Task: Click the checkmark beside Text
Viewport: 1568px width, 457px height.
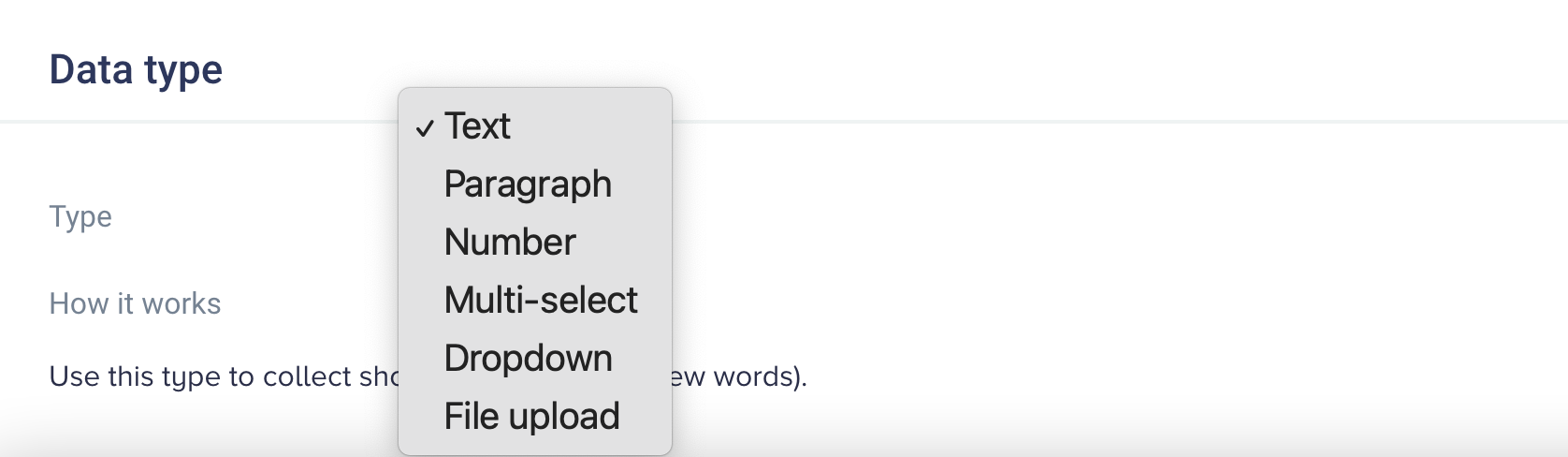Action: pyautogui.click(x=425, y=127)
